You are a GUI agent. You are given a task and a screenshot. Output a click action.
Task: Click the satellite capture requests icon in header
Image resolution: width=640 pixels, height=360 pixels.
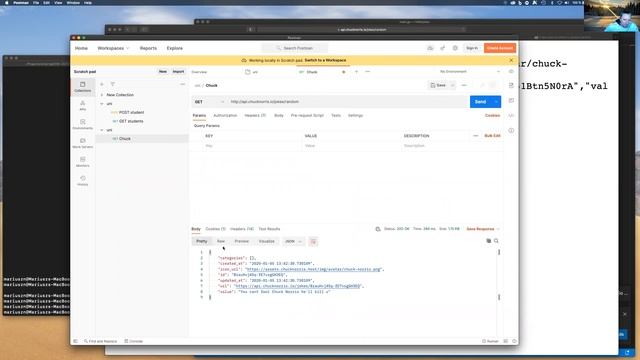pyautogui.click(x=442, y=48)
